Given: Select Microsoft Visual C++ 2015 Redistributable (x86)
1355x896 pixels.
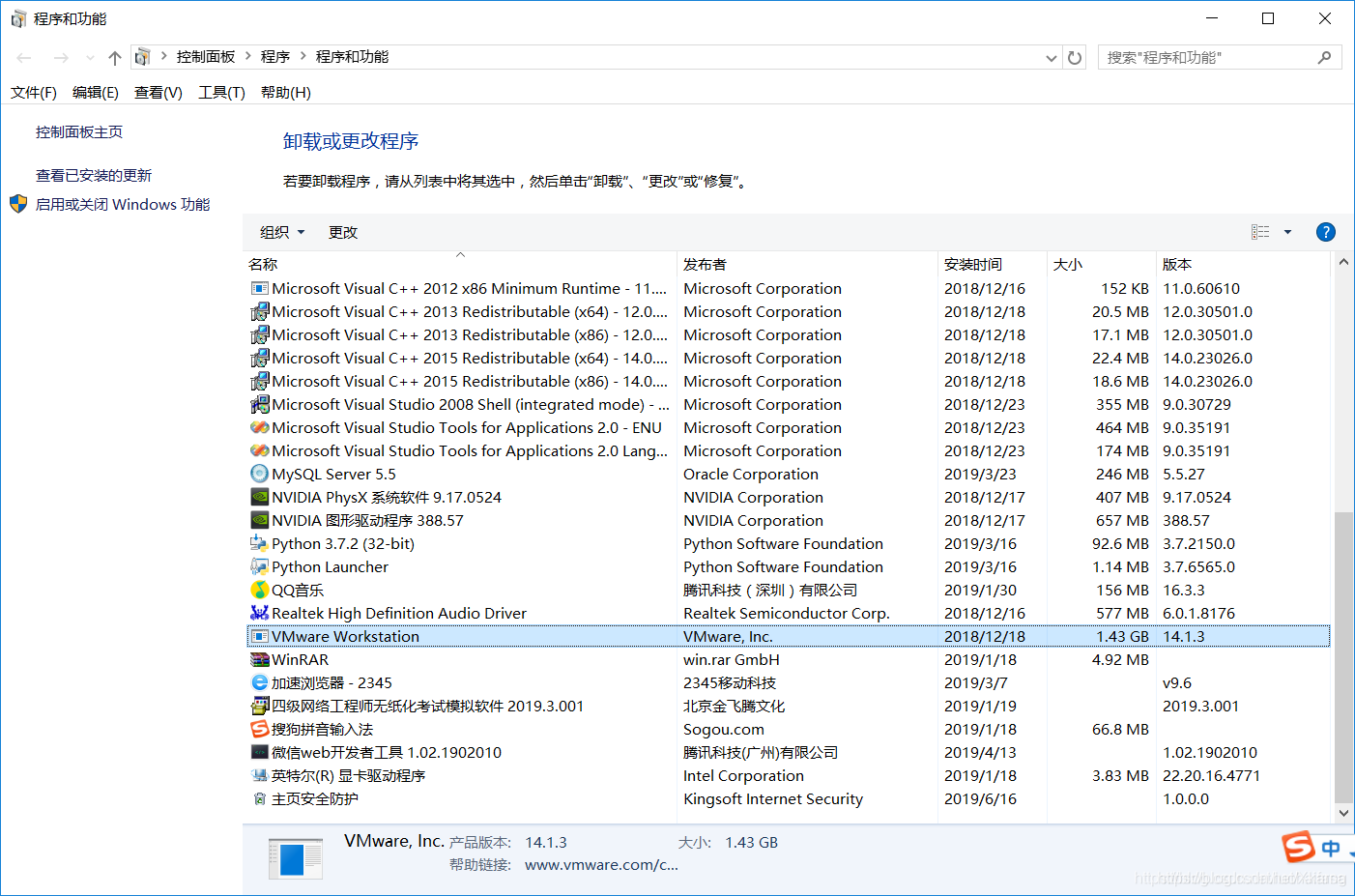Looking at the screenshot, I should coord(789,381).
